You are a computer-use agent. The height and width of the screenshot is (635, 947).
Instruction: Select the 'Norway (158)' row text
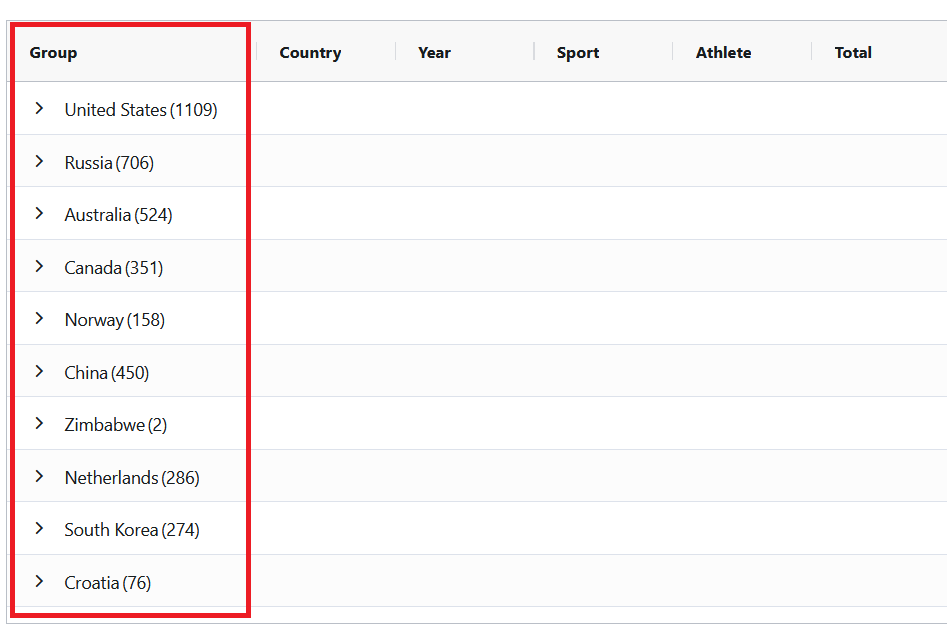(115, 320)
